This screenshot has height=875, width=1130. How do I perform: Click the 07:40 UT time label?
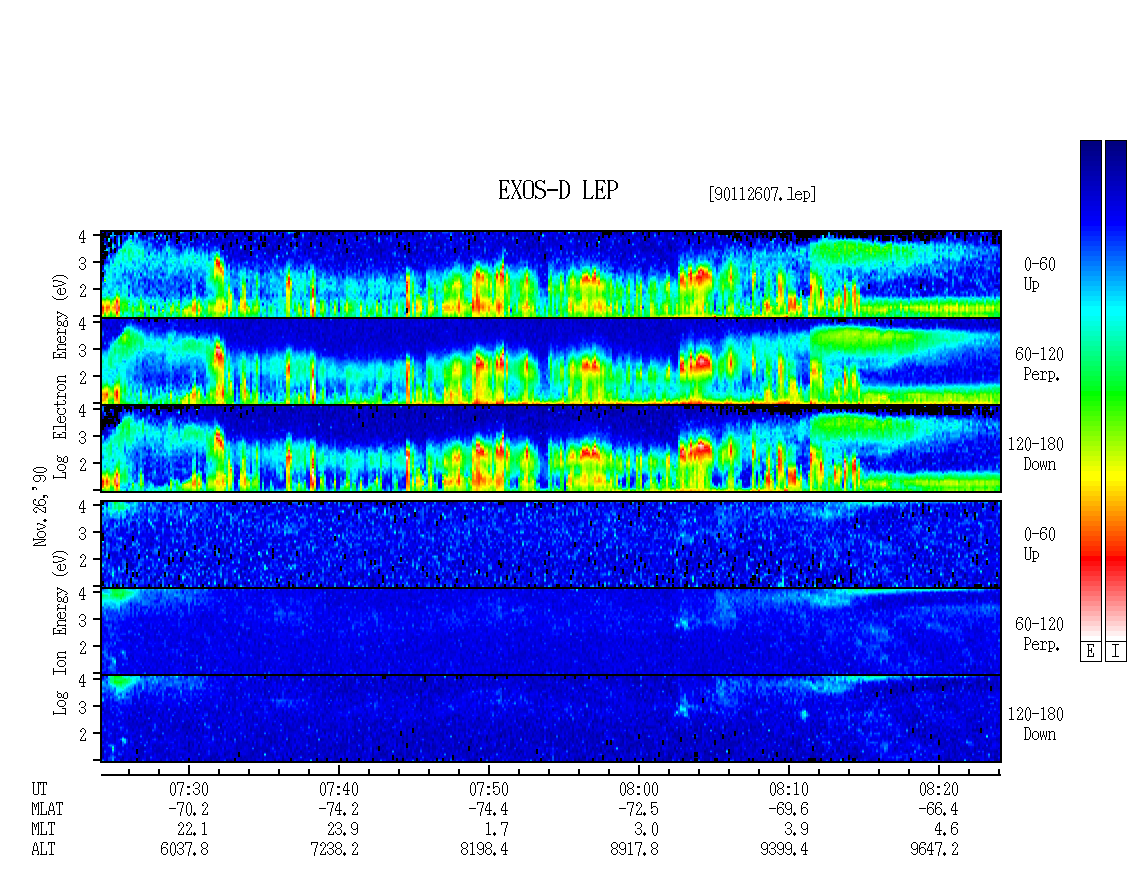pyautogui.click(x=339, y=789)
